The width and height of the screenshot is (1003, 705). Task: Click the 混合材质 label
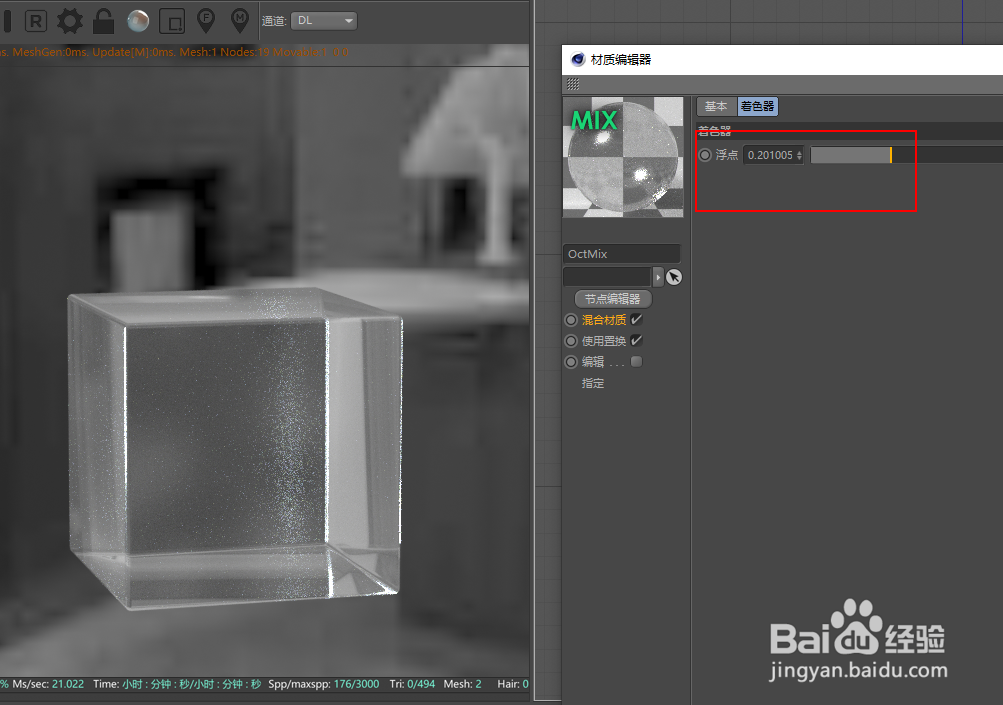pos(604,320)
